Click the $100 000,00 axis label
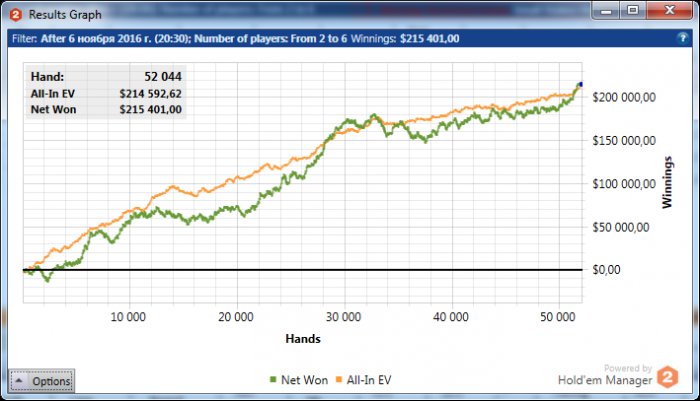This screenshot has height=401, width=700. point(624,184)
